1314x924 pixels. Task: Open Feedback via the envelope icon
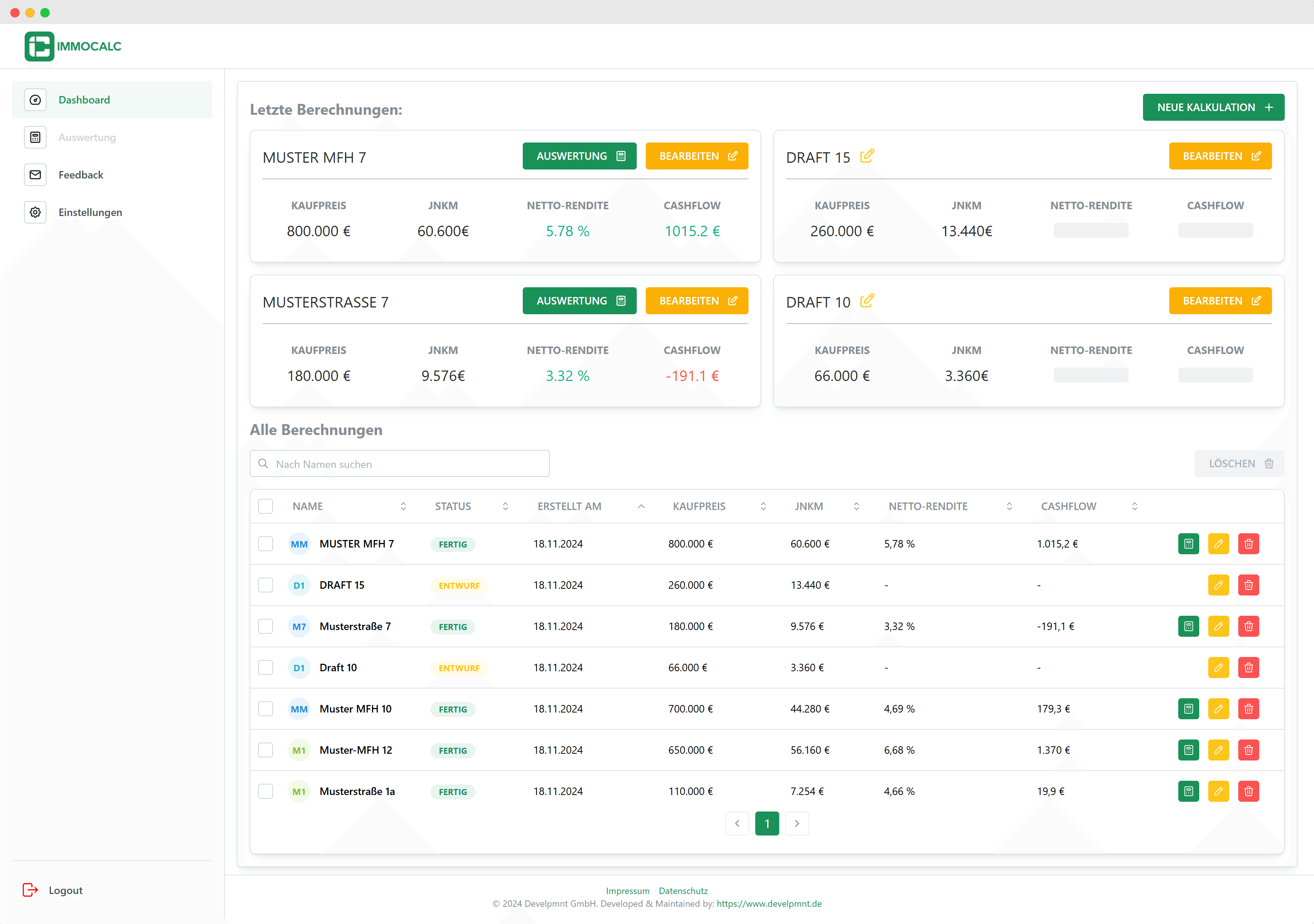coord(35,174)
